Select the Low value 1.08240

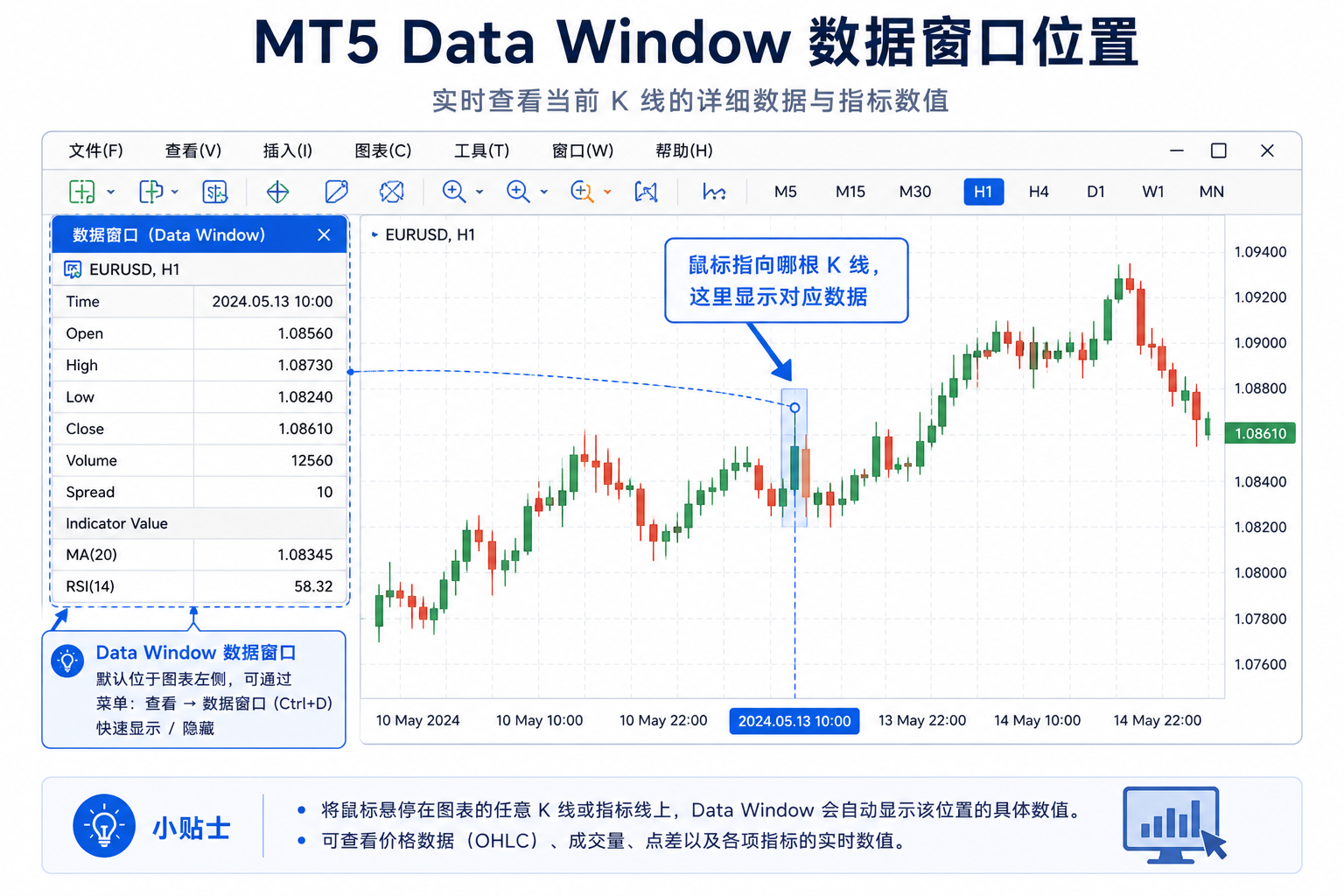(x=305, y=397)
